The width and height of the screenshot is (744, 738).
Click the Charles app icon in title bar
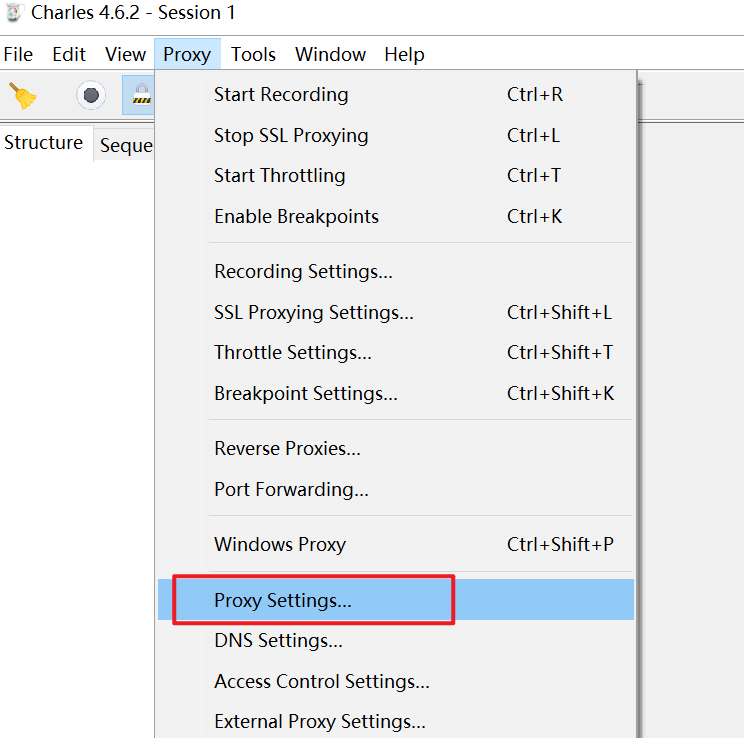click(x=14, y=12)
